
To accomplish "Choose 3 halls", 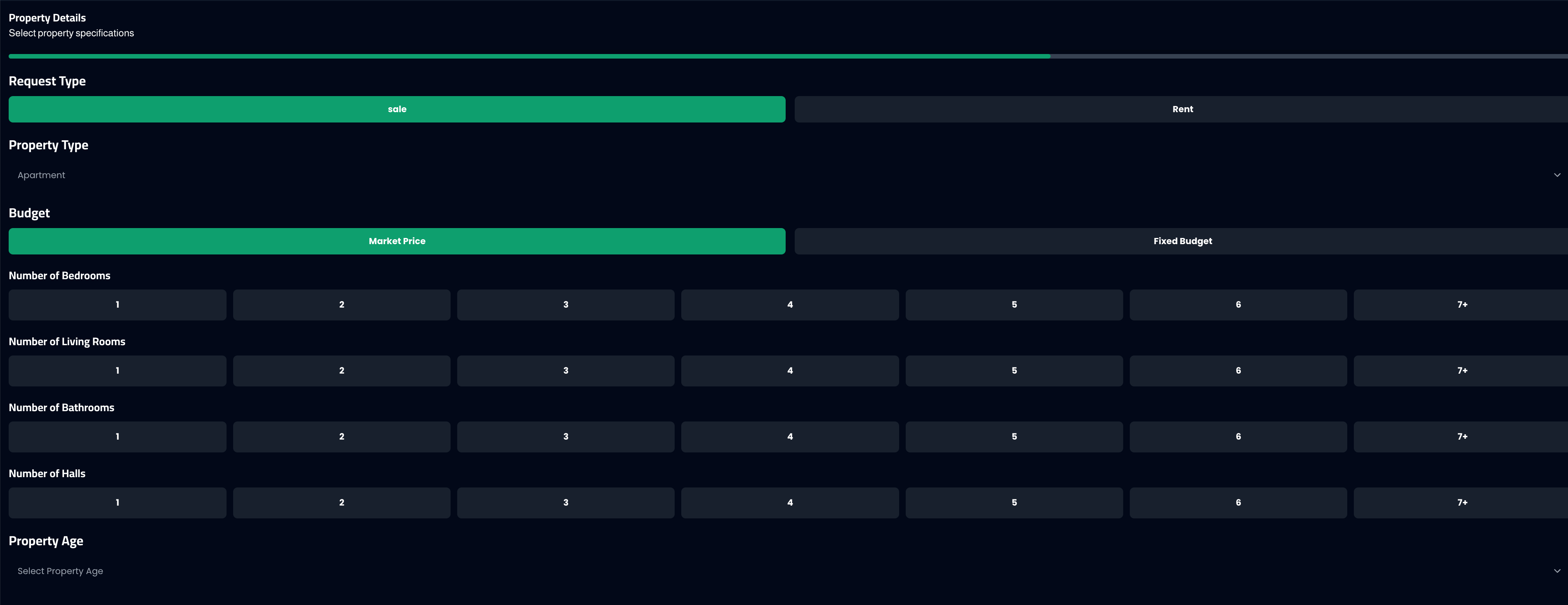I will tap(565, 503).
